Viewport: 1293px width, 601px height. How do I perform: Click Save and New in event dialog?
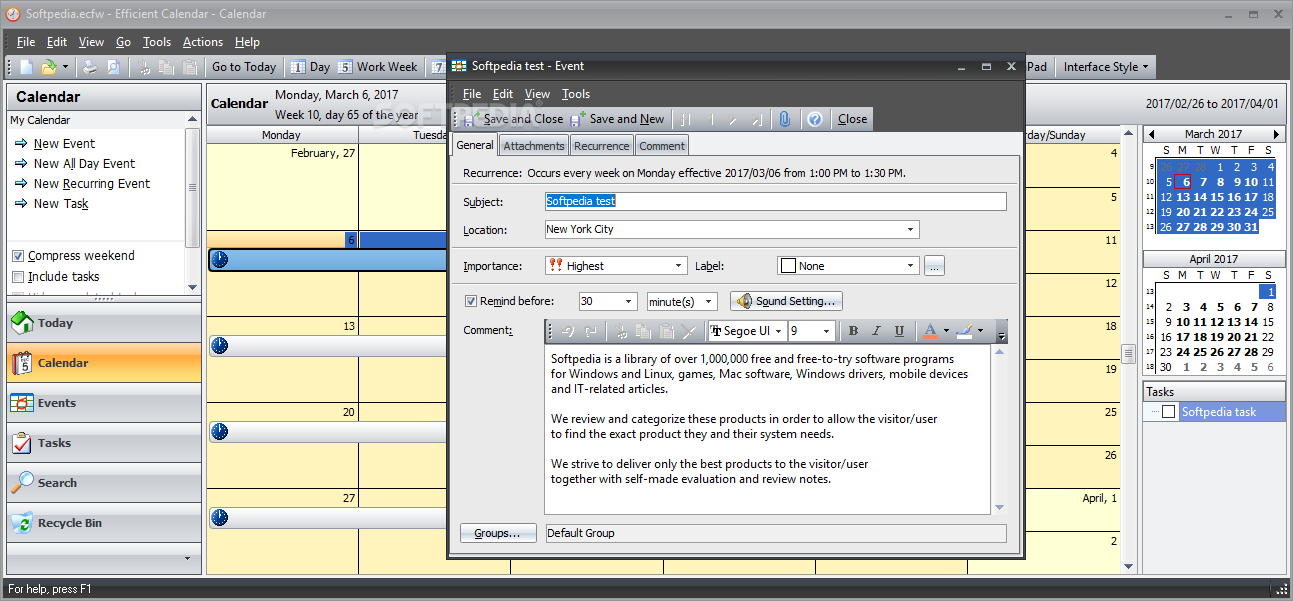tap(618, 119)
